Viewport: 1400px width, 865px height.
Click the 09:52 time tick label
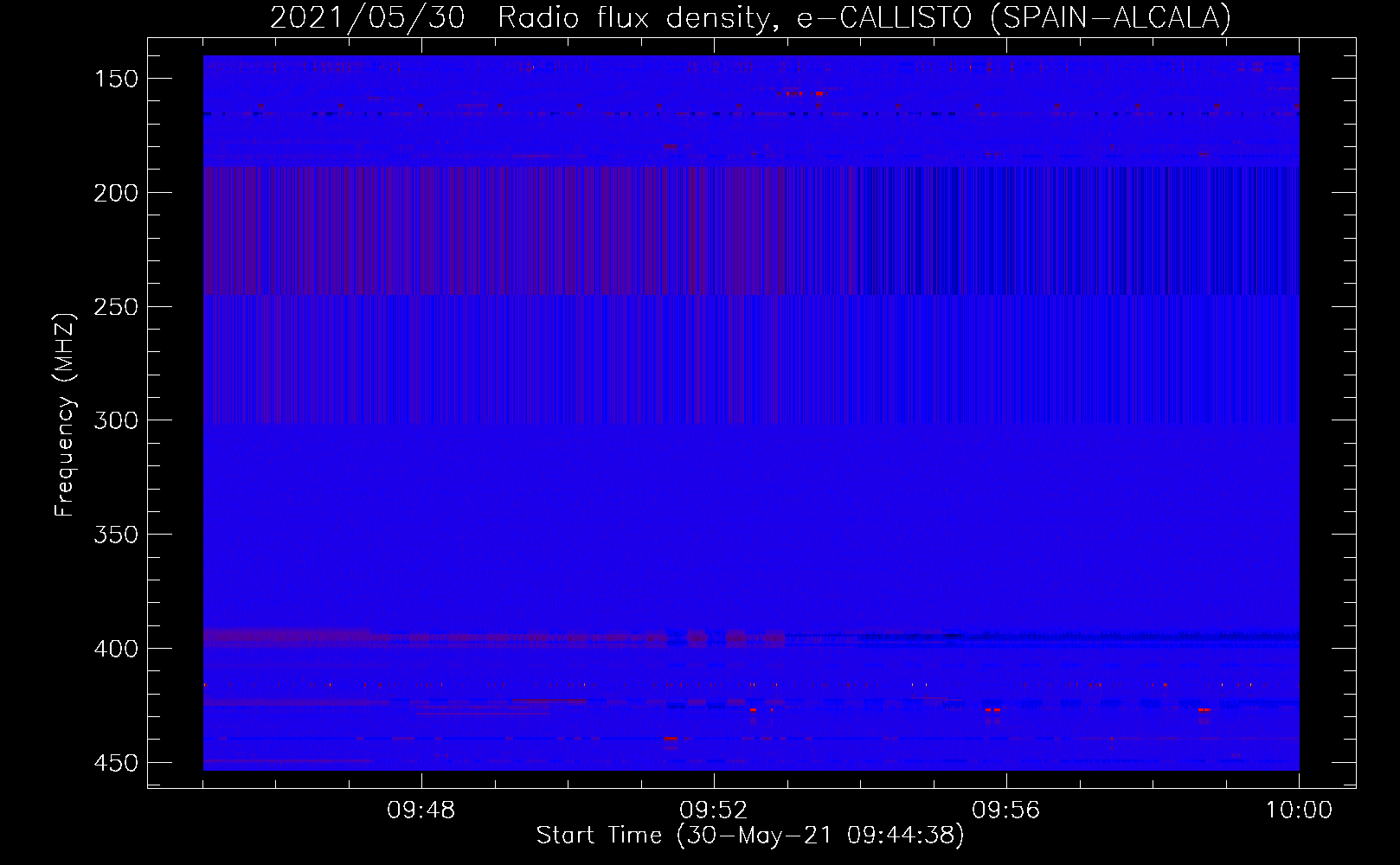[x=714, y=811]
